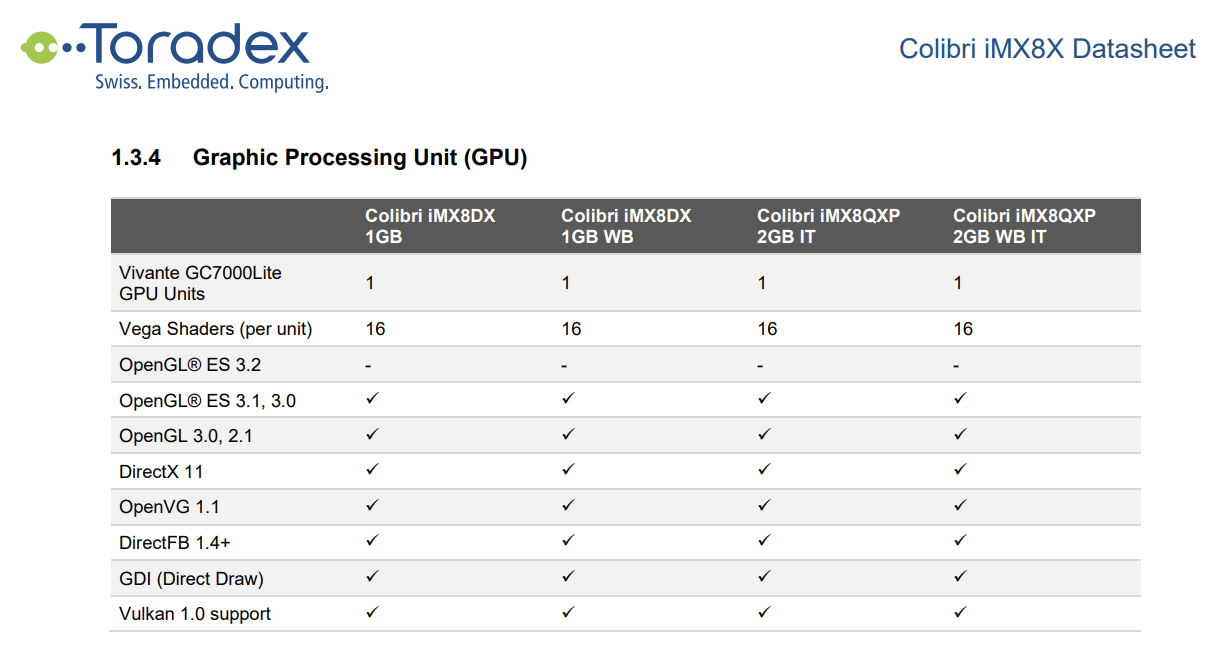Select row label 'Vulkan 1.0 support'
The height and width of the screenshot is (665, 1212).
tap(195, 614)
